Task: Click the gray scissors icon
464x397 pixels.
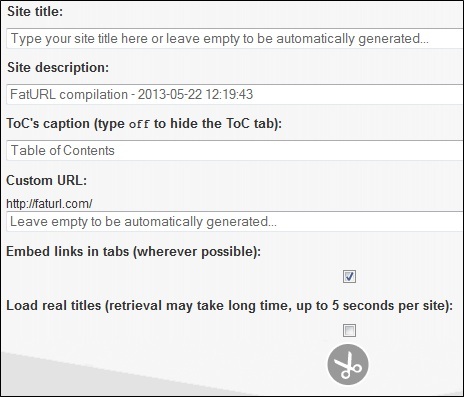Action: (x=348, y=365)
